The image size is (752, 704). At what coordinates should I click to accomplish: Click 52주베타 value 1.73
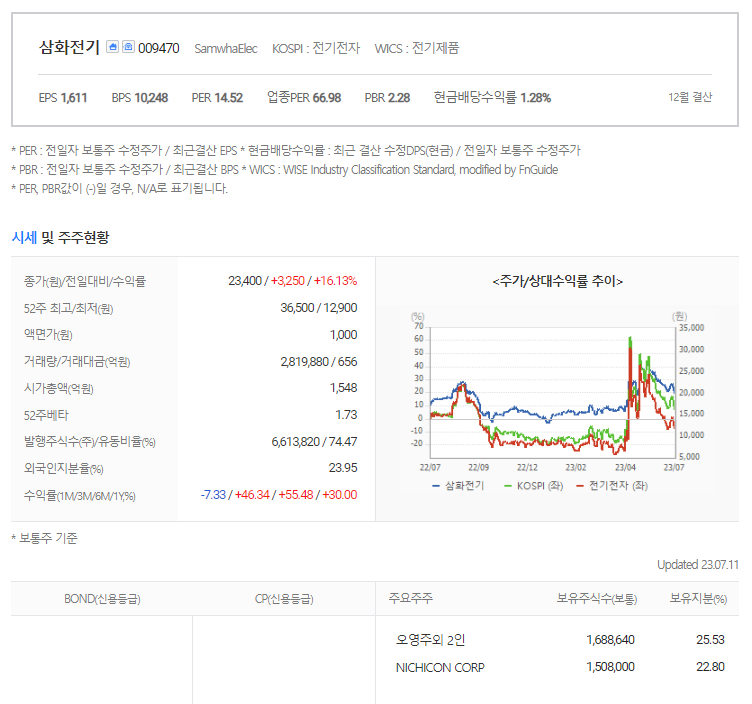click(346, 414)
